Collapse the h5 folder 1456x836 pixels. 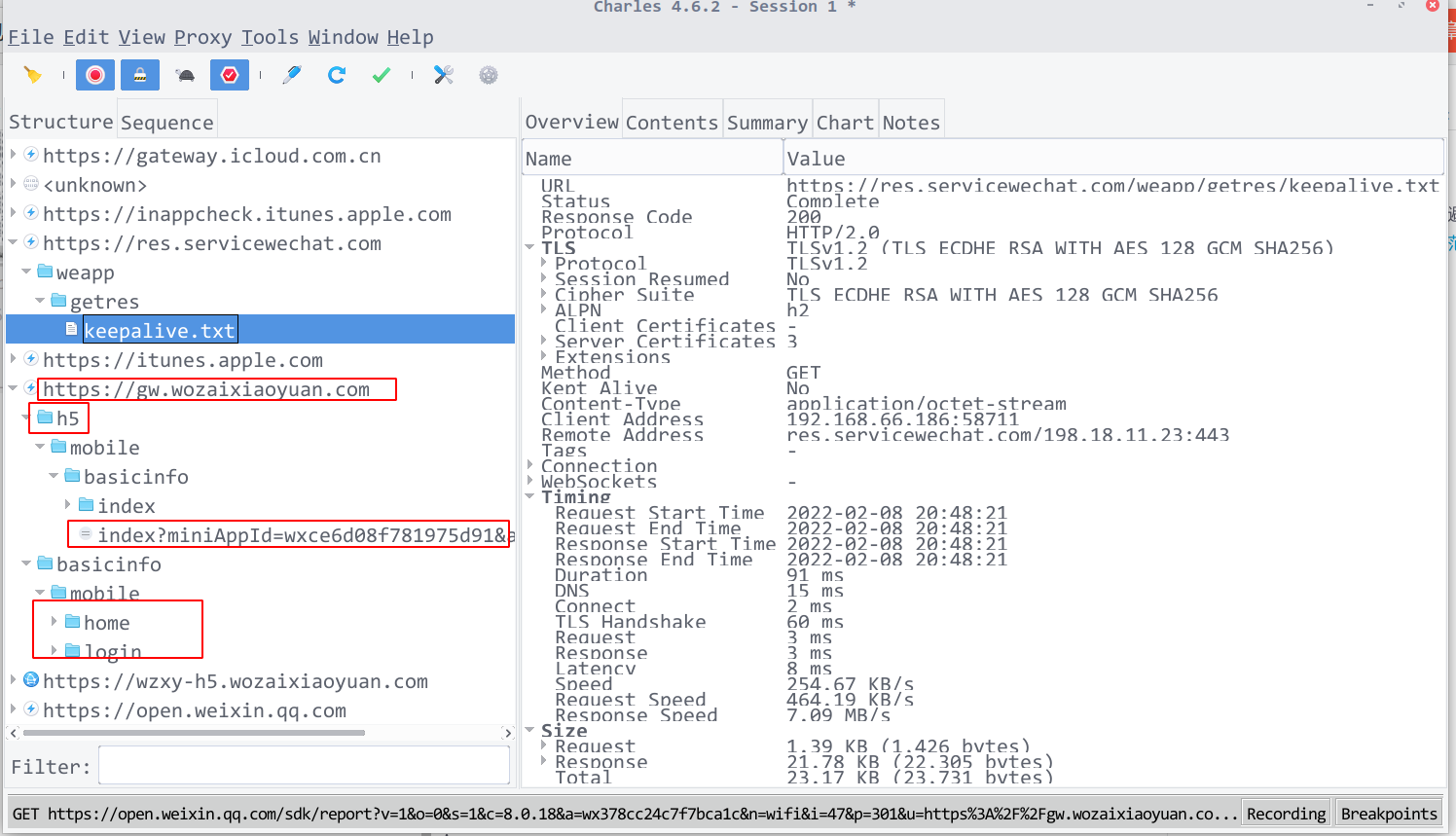pyautogui.click(x=27, y=418)
